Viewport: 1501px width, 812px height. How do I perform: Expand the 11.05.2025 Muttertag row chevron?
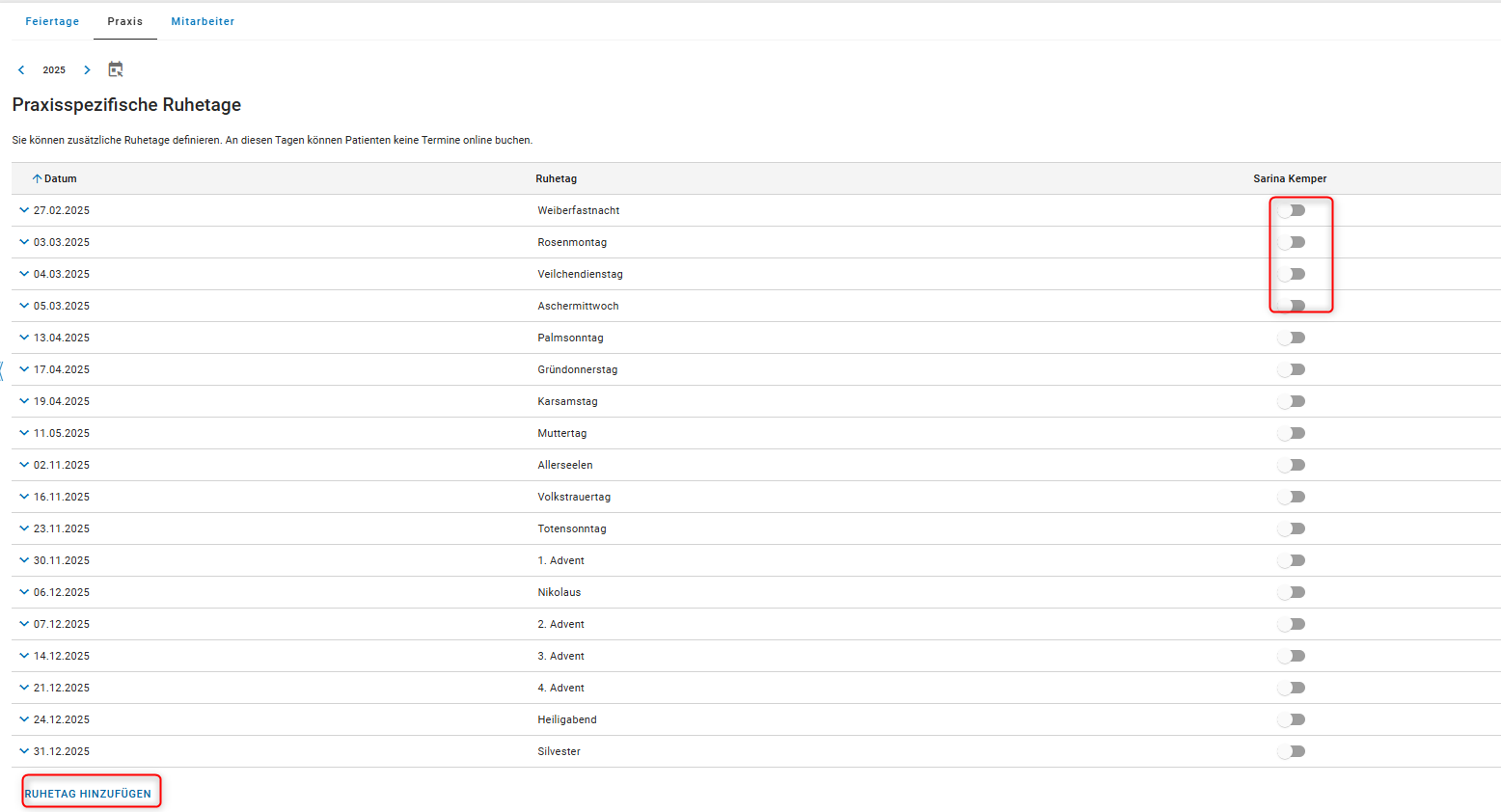coord(24,433)
